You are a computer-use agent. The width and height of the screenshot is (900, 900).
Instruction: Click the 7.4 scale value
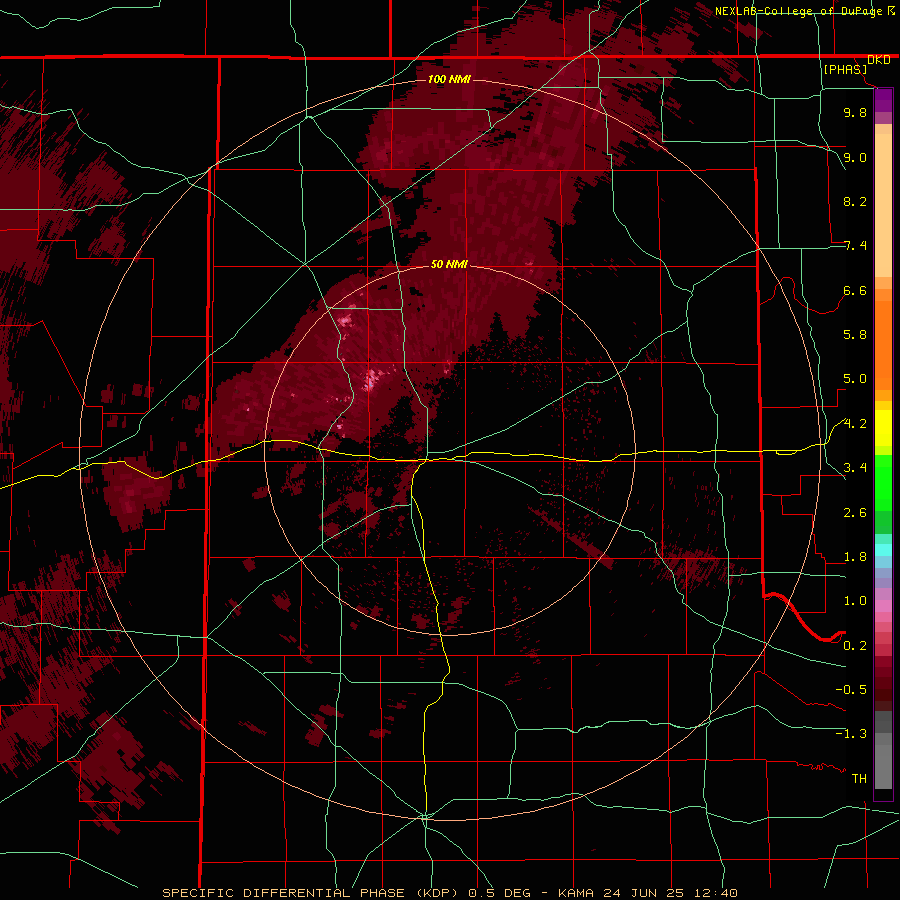point(855,246)
